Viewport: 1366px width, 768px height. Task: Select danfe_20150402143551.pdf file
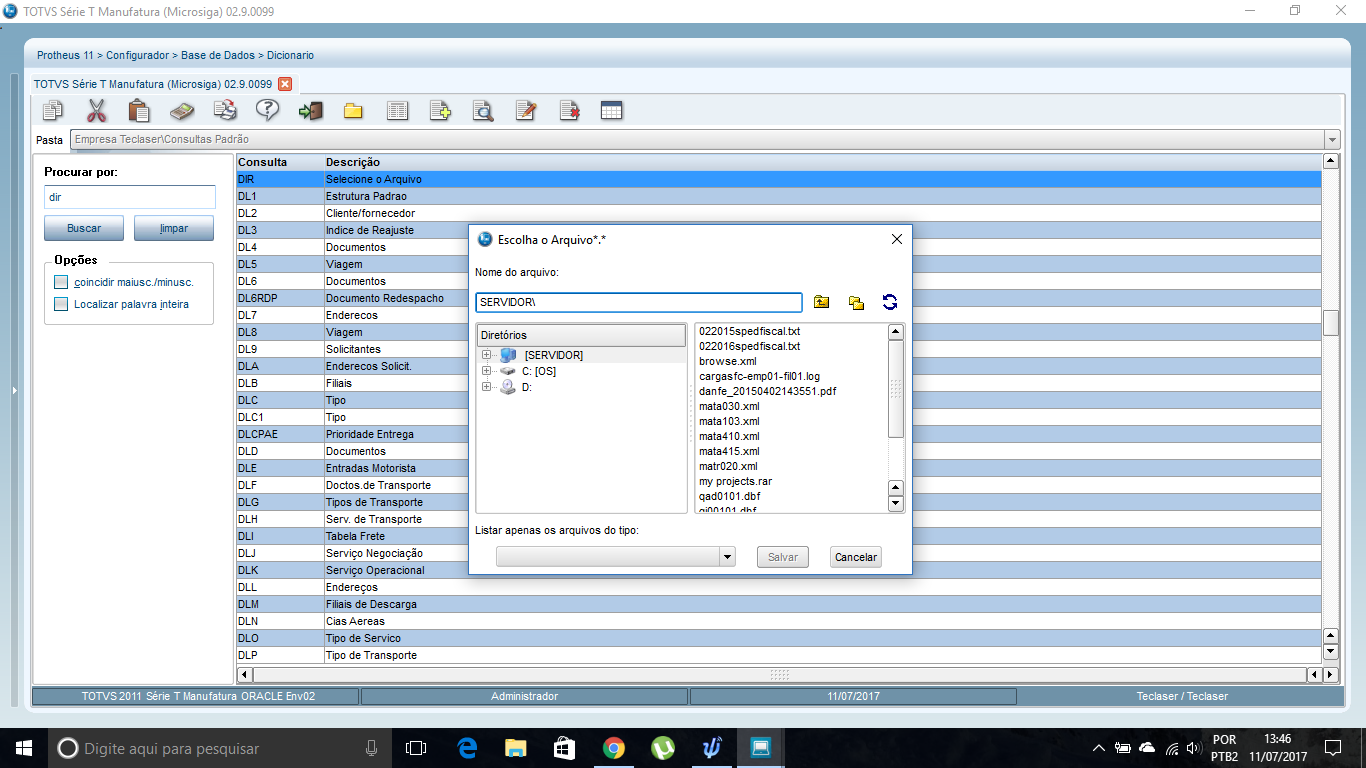pyautogui.click(x=767, y=391)
